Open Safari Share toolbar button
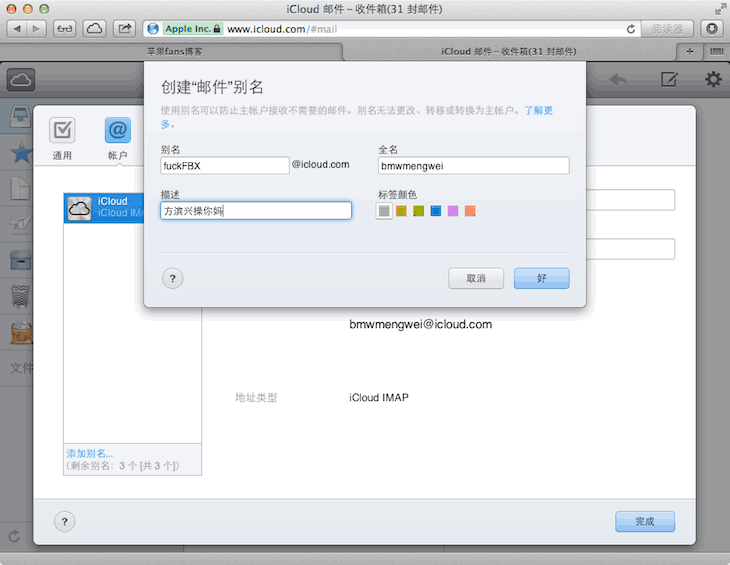 point(124,29)
